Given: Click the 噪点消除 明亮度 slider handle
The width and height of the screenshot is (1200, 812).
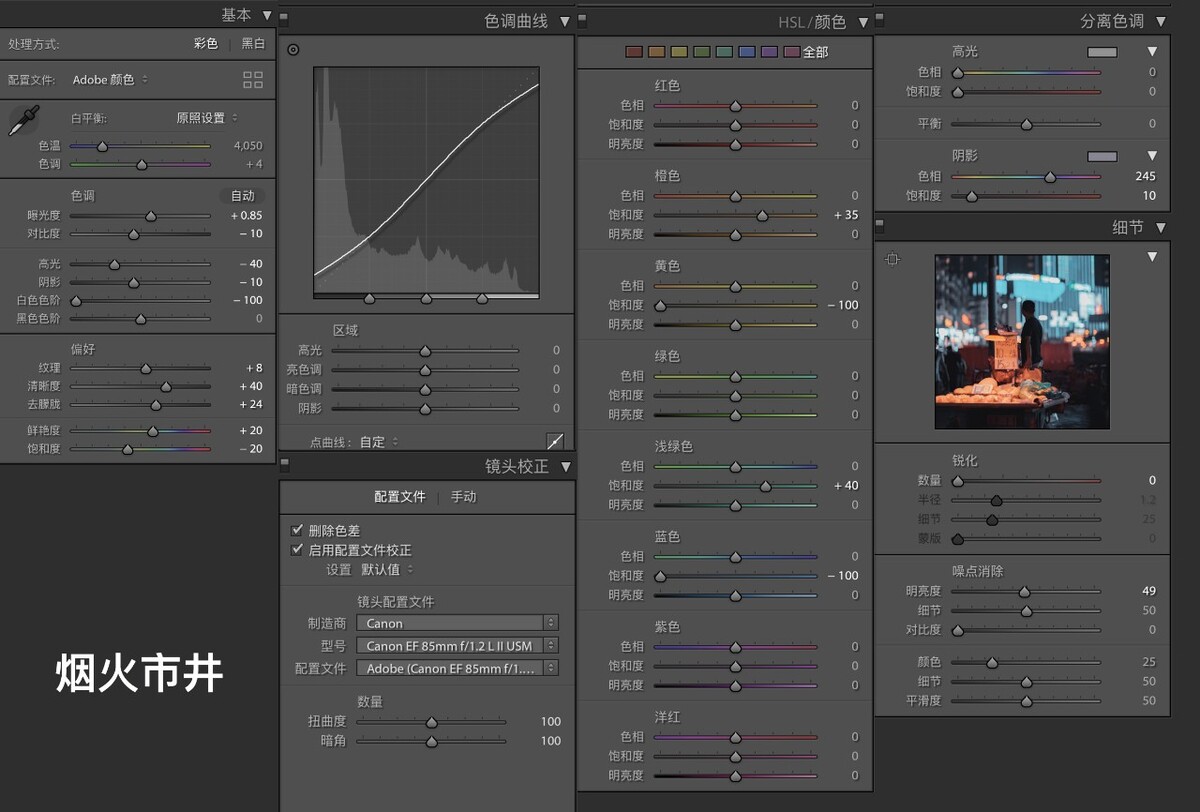Looking at the screenshot, I should 1024,592.
